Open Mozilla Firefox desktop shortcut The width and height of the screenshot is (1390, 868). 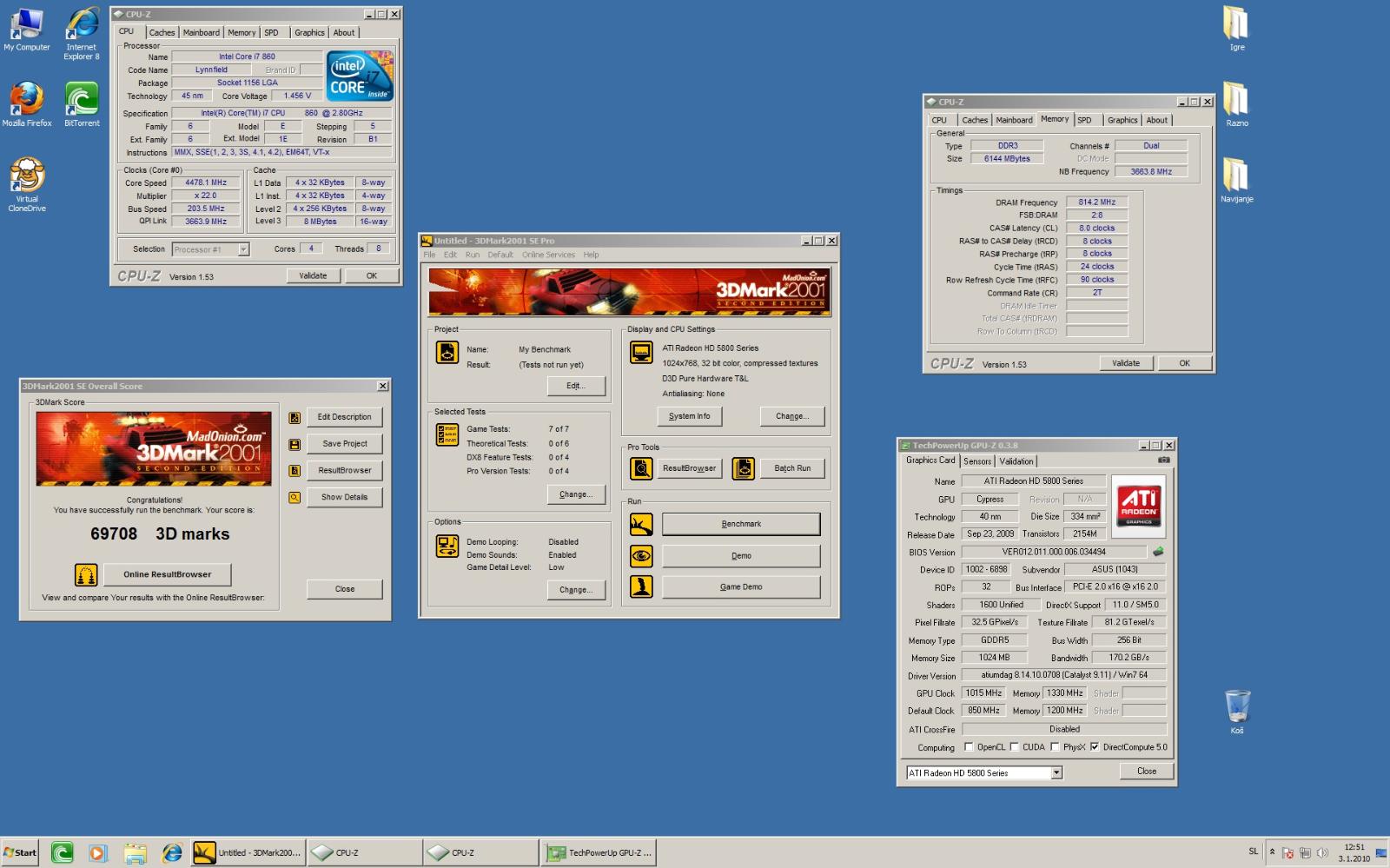26,104
